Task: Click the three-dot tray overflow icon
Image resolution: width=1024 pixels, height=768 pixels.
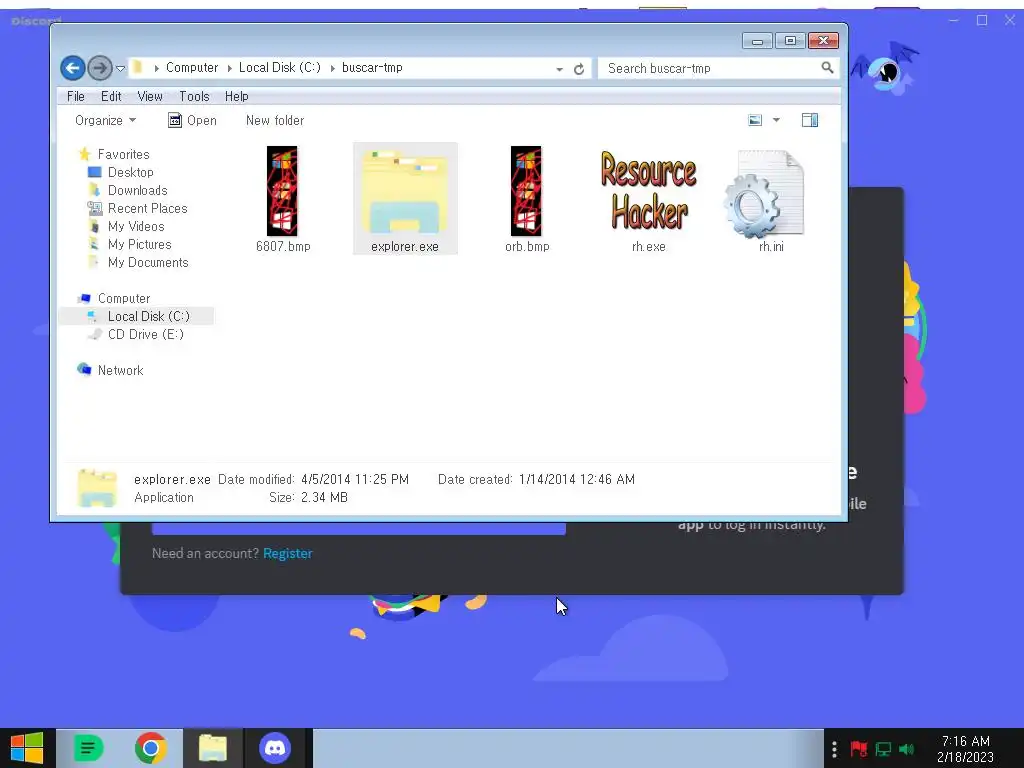Action: [x=834, y=748]
